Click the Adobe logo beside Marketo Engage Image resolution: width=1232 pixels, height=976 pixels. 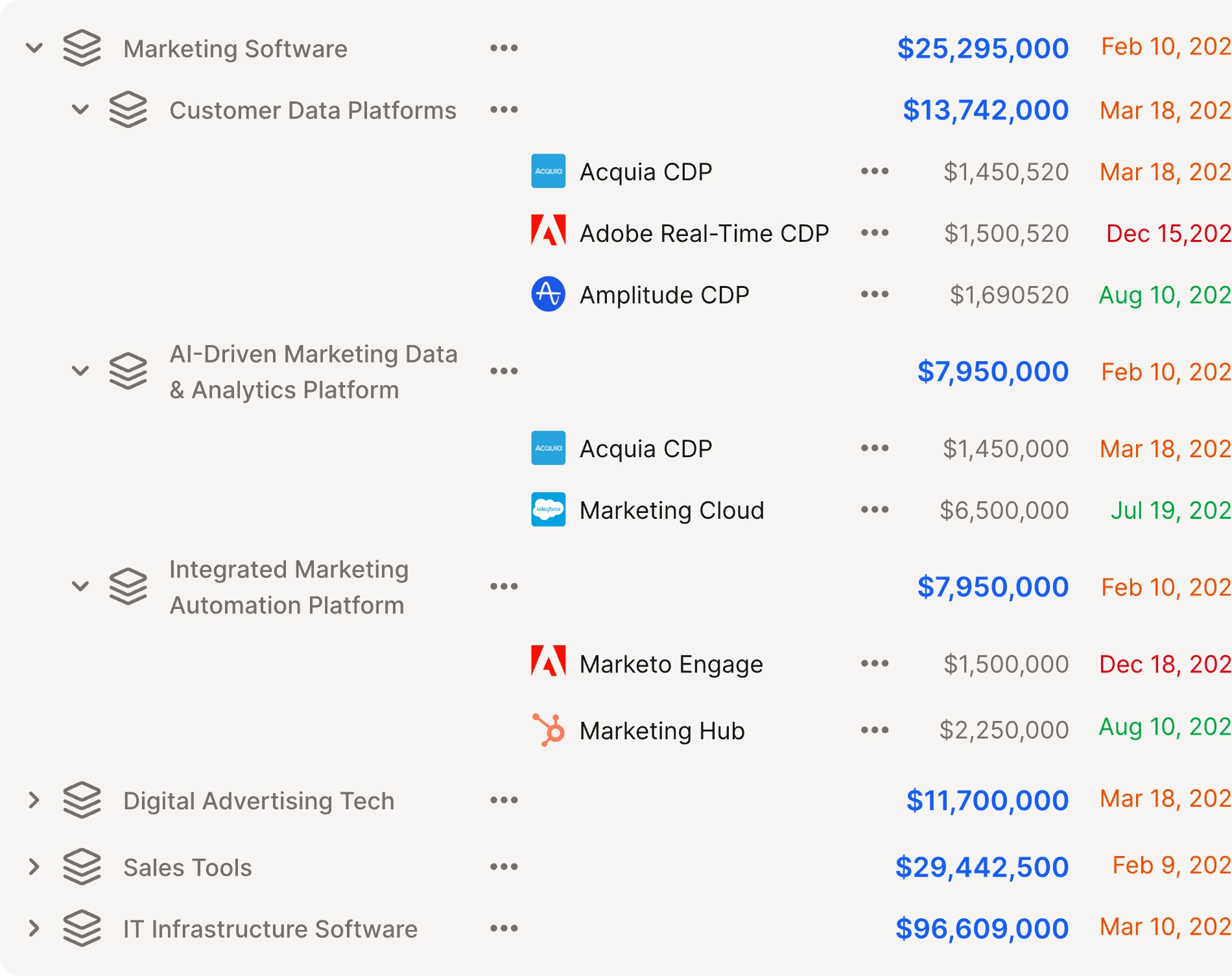click(548, 663)
